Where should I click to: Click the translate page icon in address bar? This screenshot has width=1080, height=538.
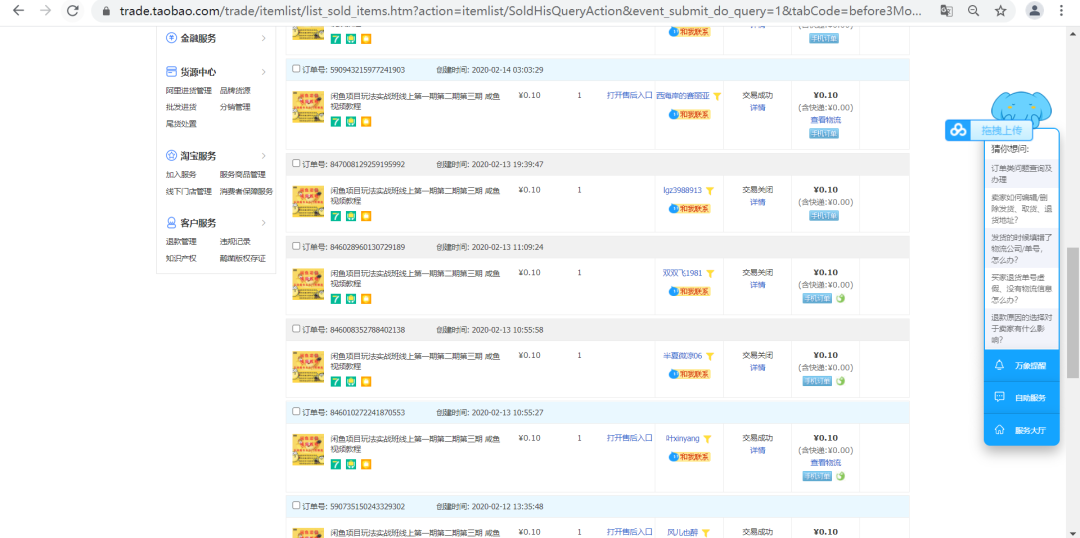point(946,11)
